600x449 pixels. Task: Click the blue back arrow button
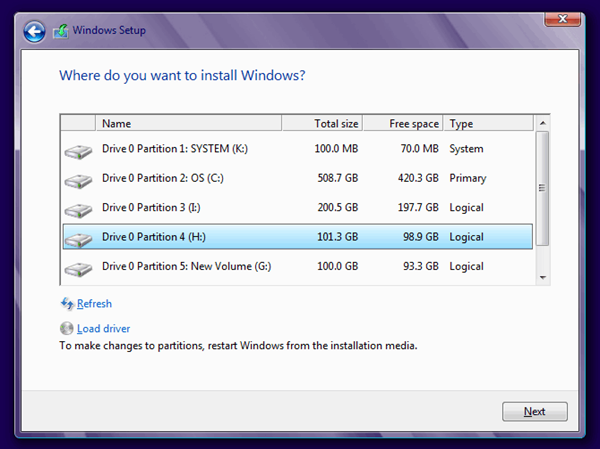[34, 31]
